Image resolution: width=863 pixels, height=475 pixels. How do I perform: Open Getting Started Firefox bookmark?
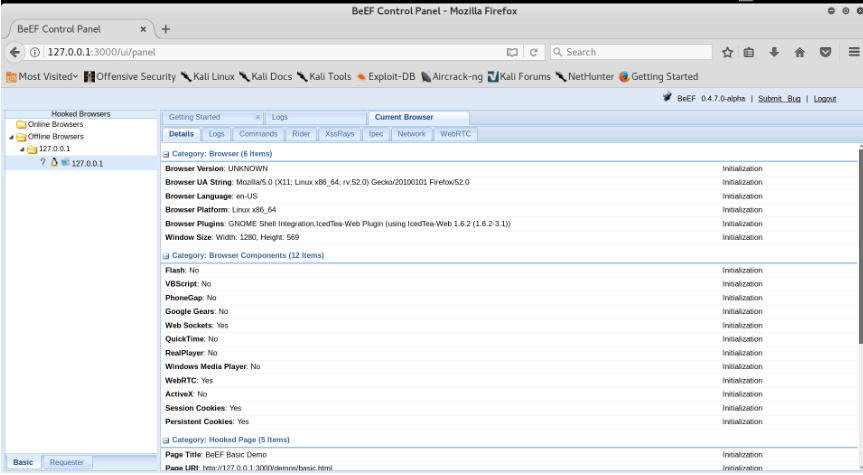point(658,77)
